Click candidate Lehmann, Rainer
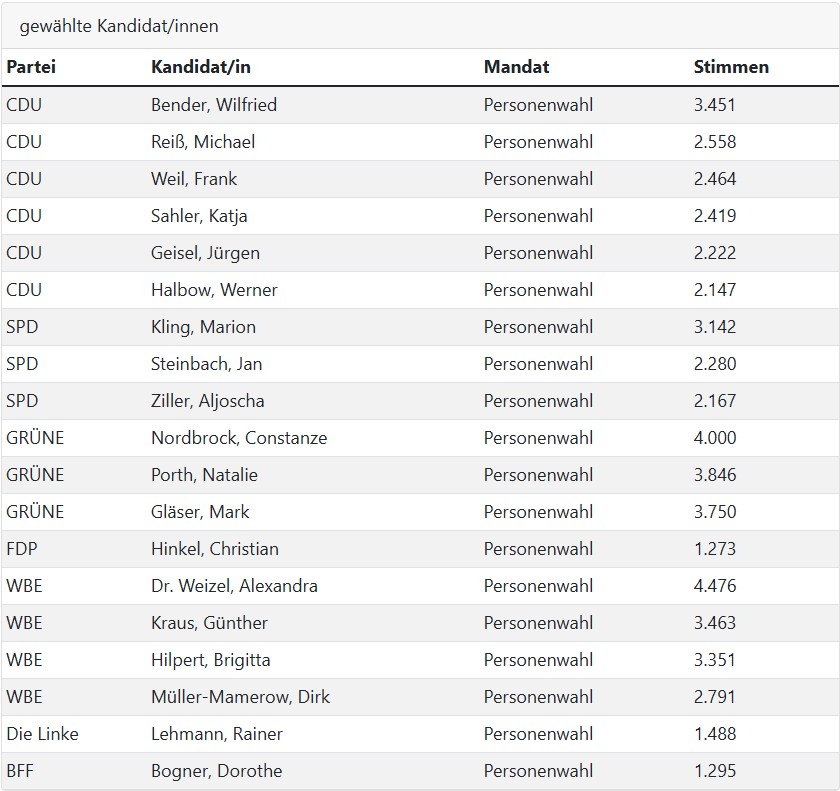This screenshot has height=791, width=840. click(217, 734)
